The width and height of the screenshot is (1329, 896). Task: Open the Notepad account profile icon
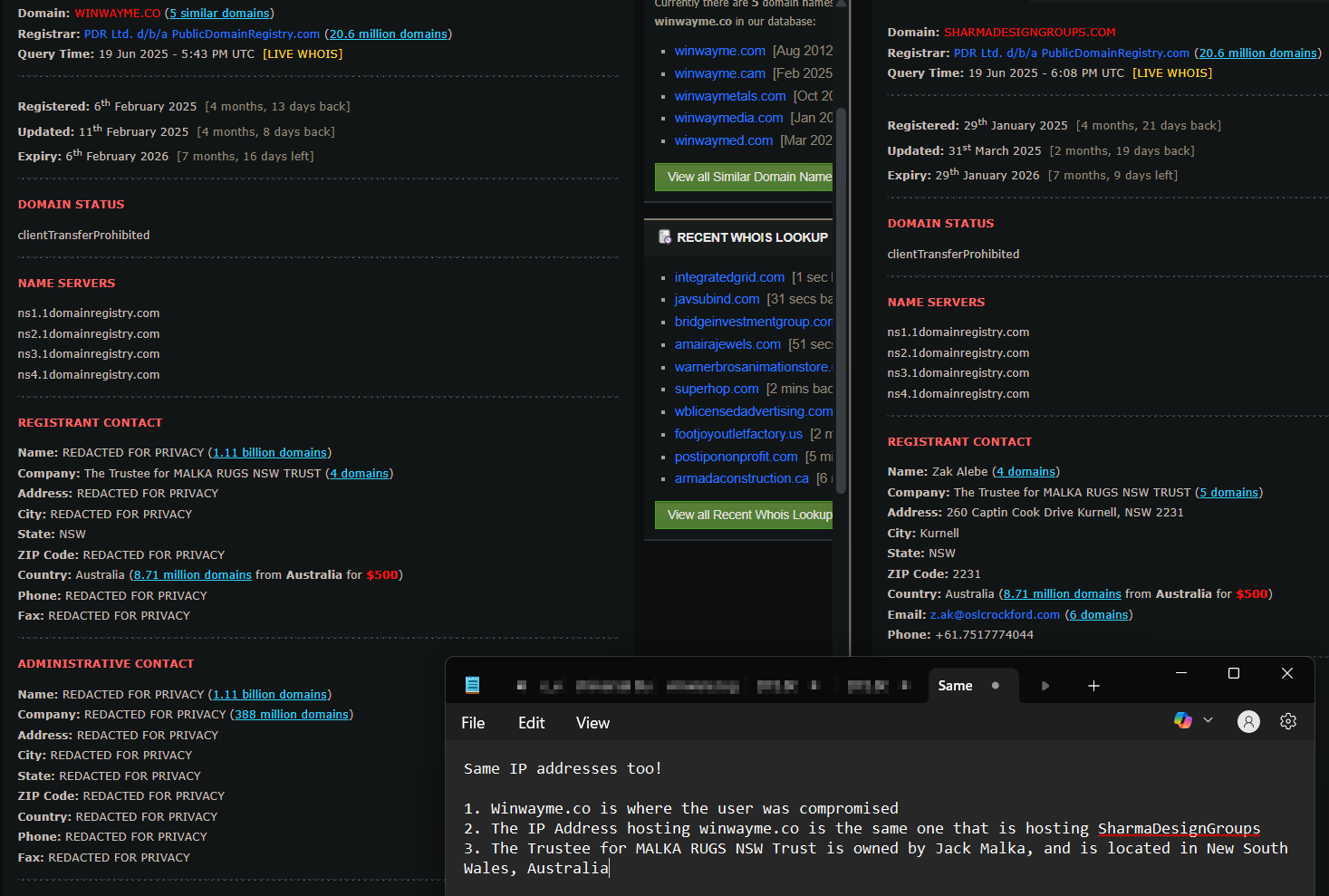click(1248, 721)
